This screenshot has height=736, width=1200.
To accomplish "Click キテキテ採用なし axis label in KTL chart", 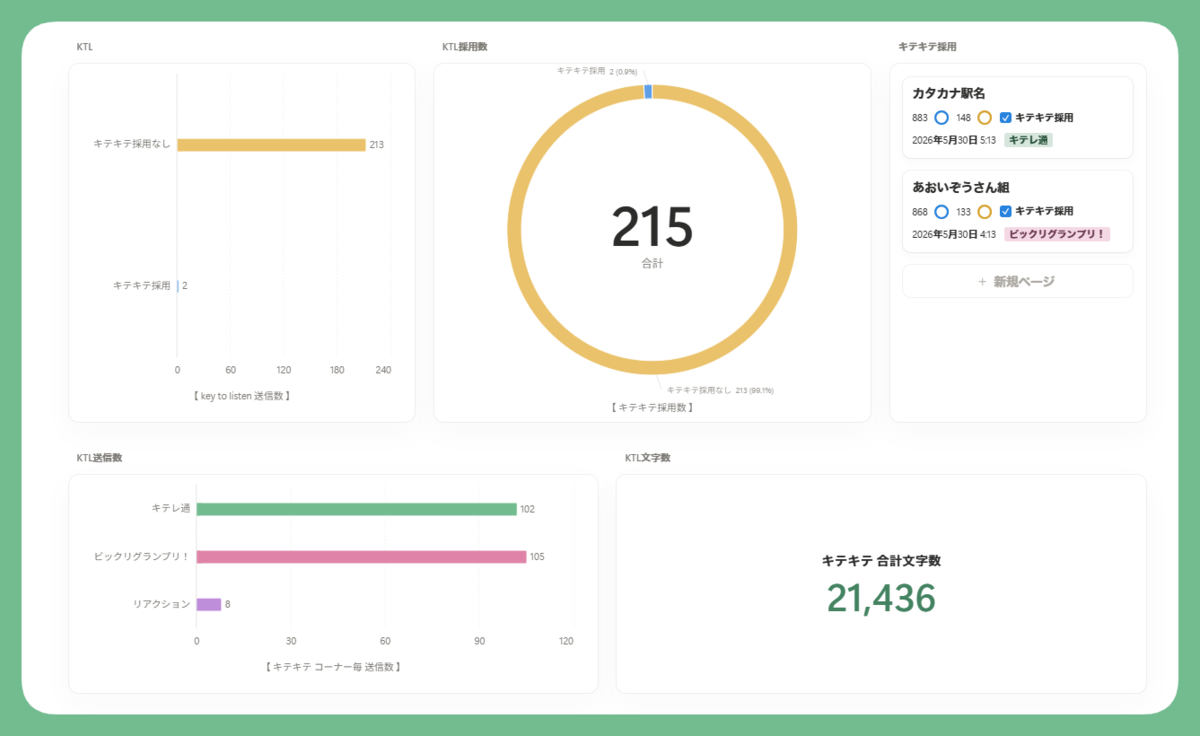I will [x=132, y=144].
